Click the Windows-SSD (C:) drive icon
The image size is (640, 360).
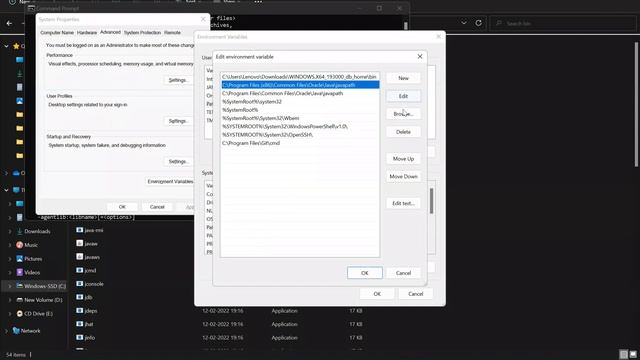19,286
